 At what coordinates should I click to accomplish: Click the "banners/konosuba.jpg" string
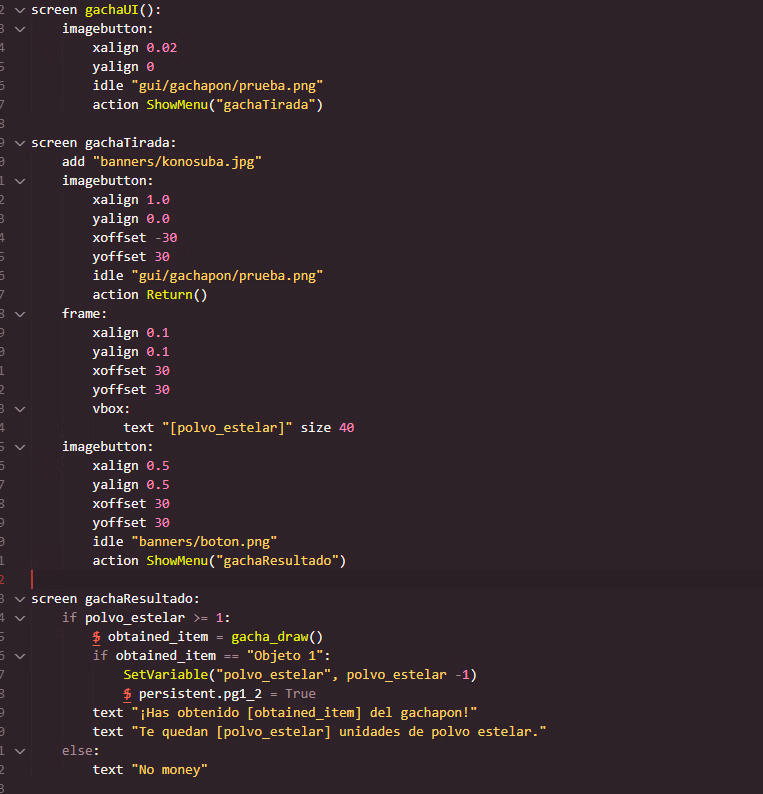(177, 161)
